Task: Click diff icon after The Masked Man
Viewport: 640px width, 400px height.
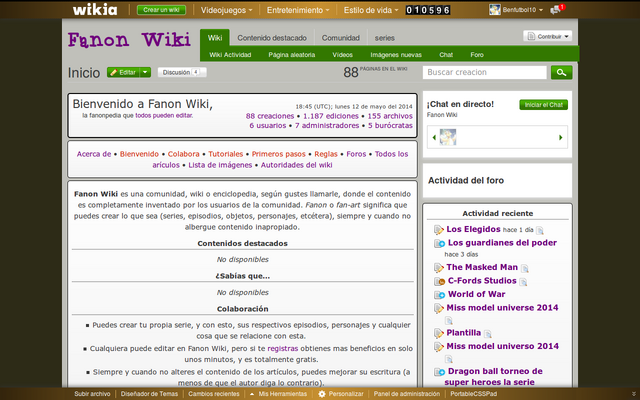Action: coord(525,269)
